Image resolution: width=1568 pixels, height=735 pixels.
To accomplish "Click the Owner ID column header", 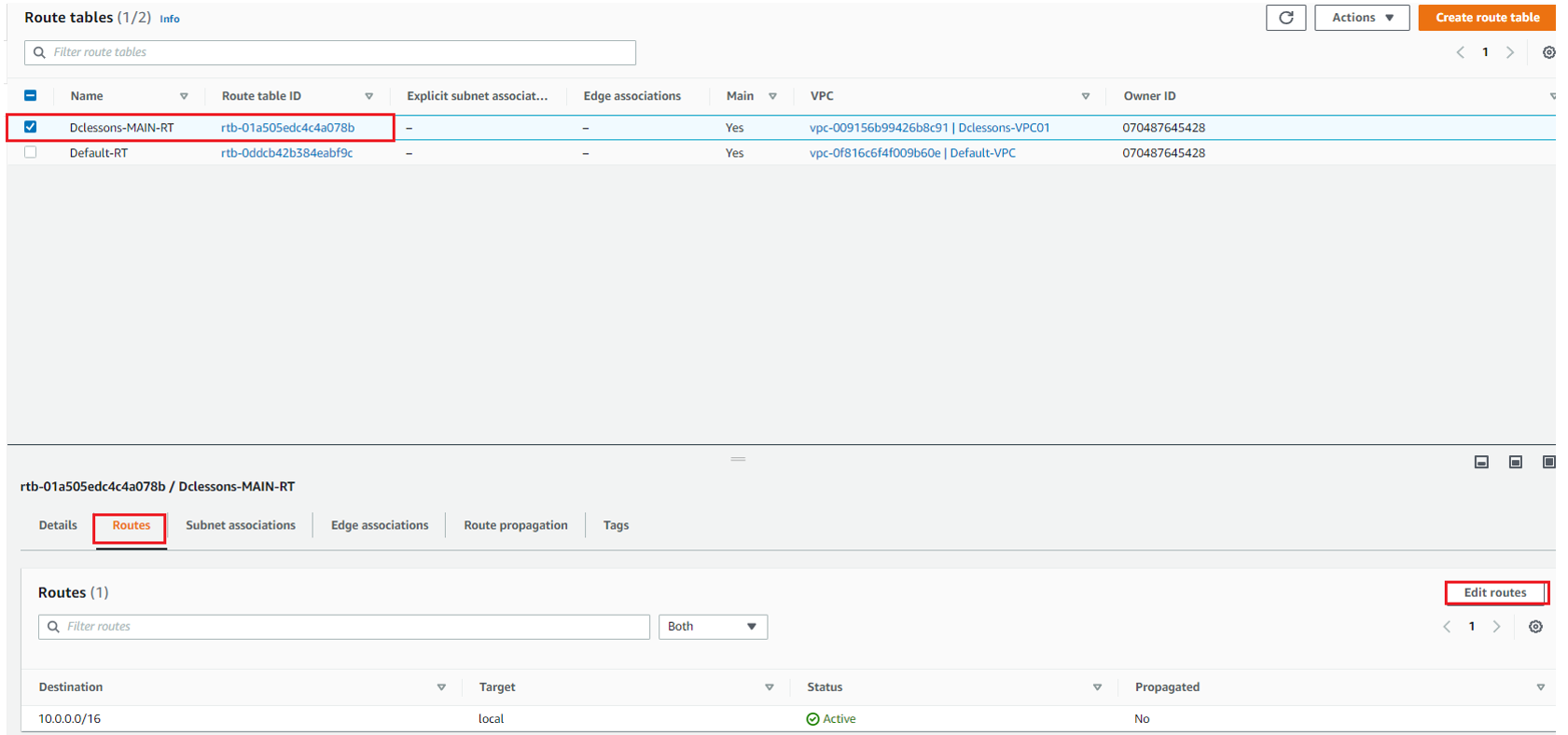I will [x=1149, y=96].
